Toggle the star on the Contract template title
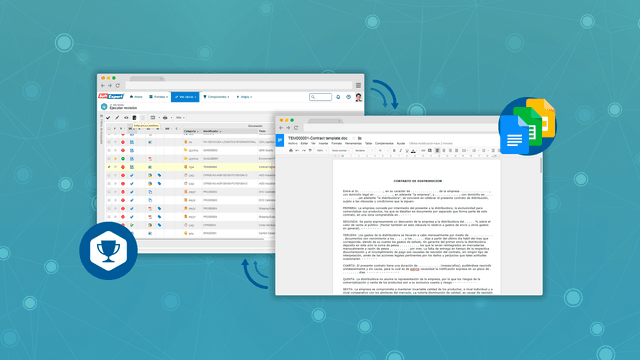 click(354, 138)
